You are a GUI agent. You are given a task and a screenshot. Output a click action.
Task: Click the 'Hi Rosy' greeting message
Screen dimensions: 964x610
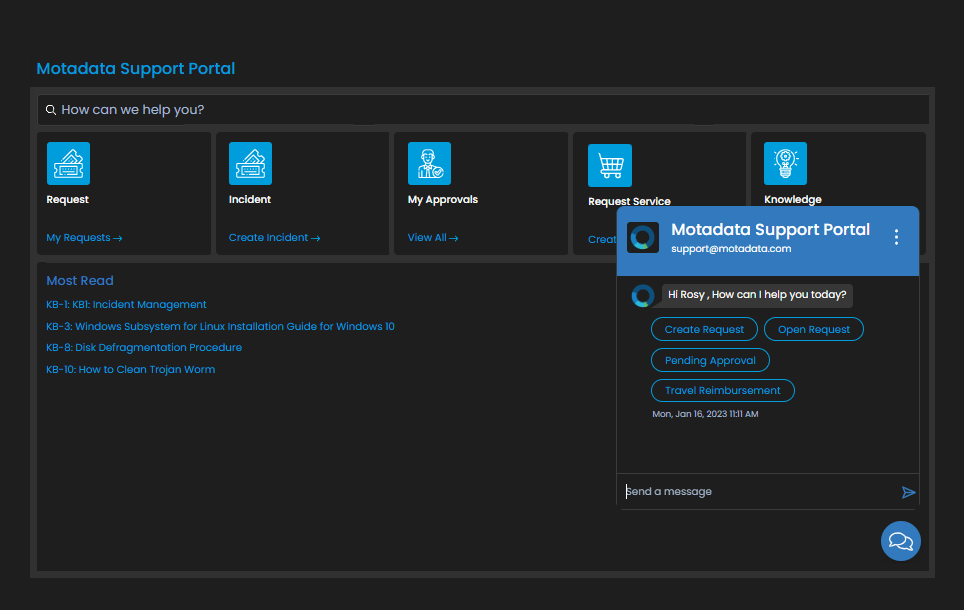(x=757, y=295)
